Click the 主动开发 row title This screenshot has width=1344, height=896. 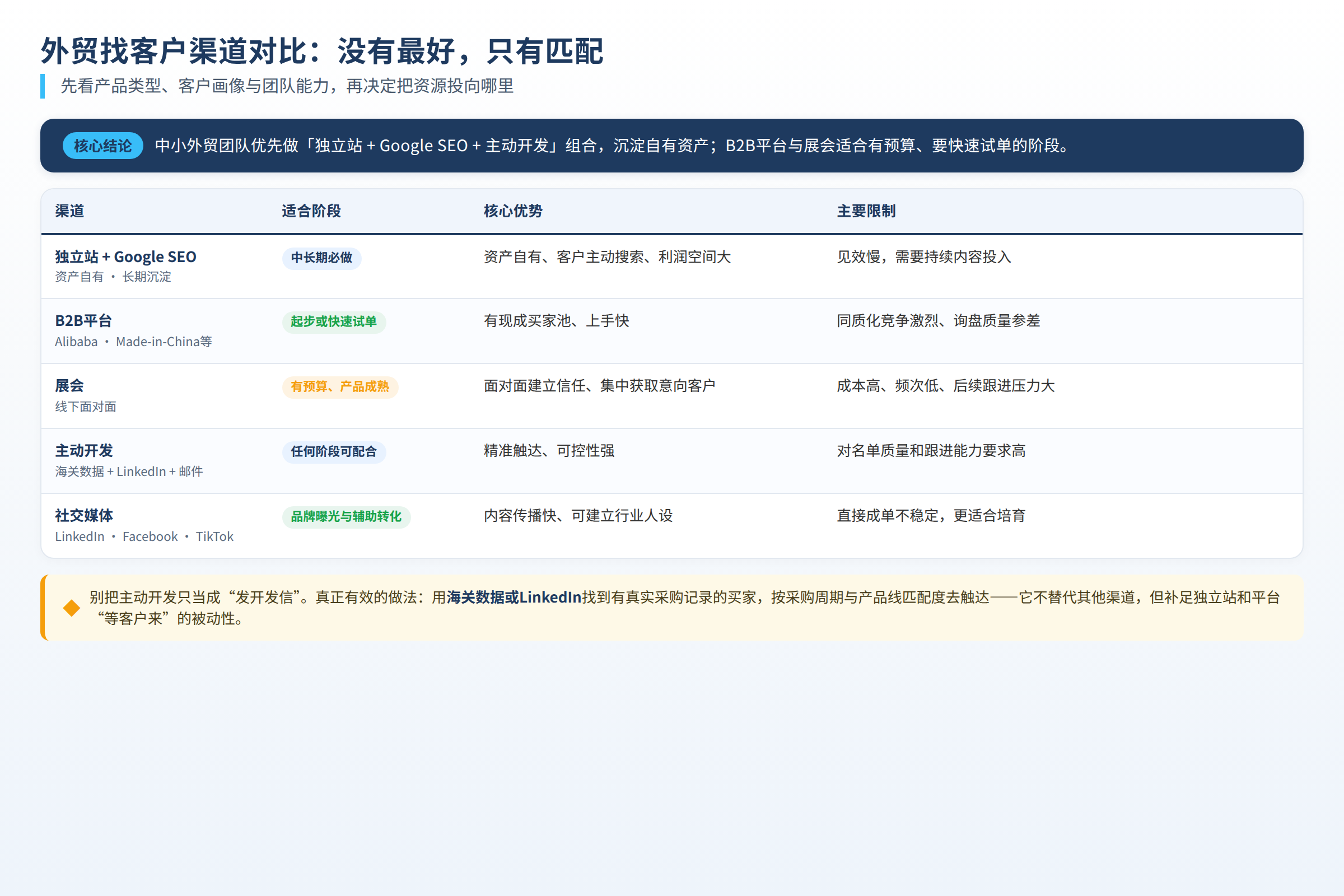pos(84,451)
